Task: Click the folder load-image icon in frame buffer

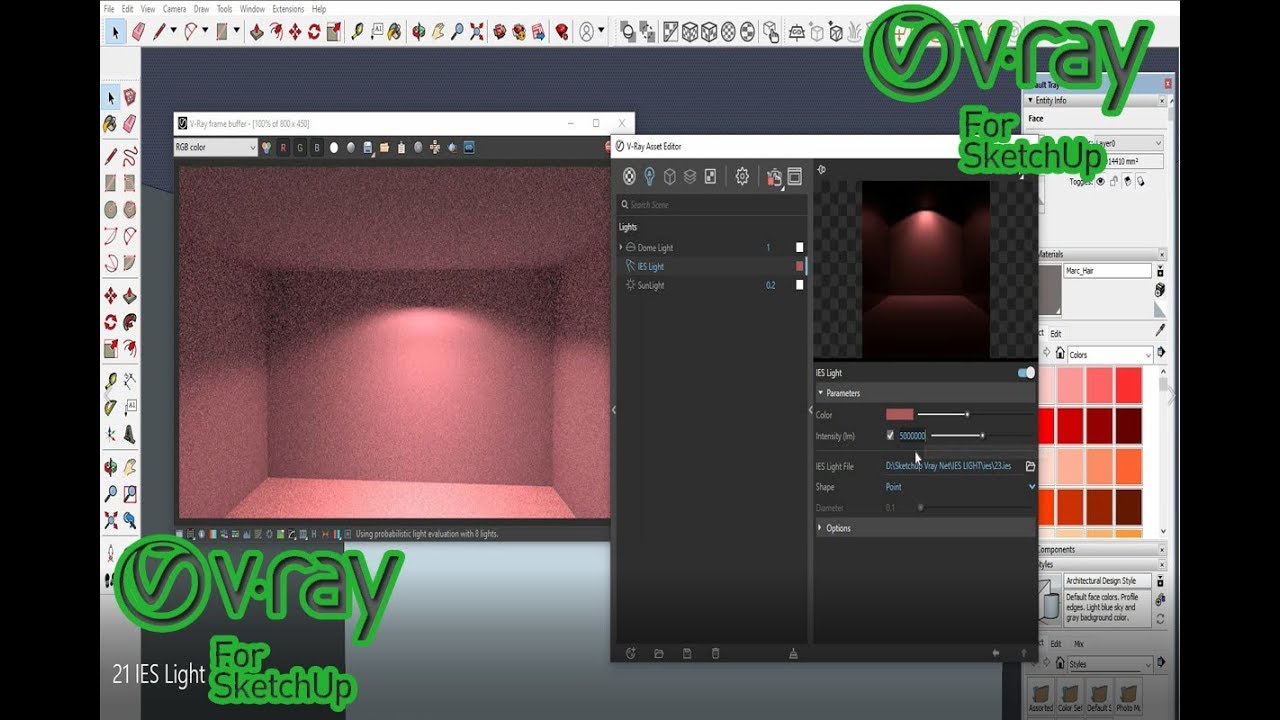Action: tap(385, 147)
